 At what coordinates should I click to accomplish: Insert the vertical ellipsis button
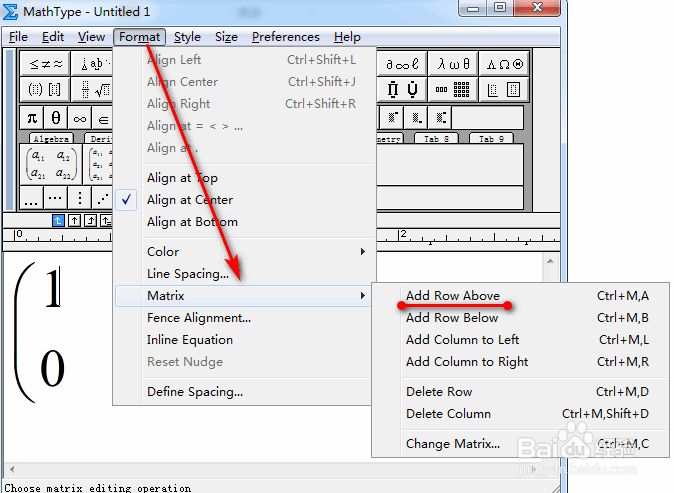(x=80, y=198)
